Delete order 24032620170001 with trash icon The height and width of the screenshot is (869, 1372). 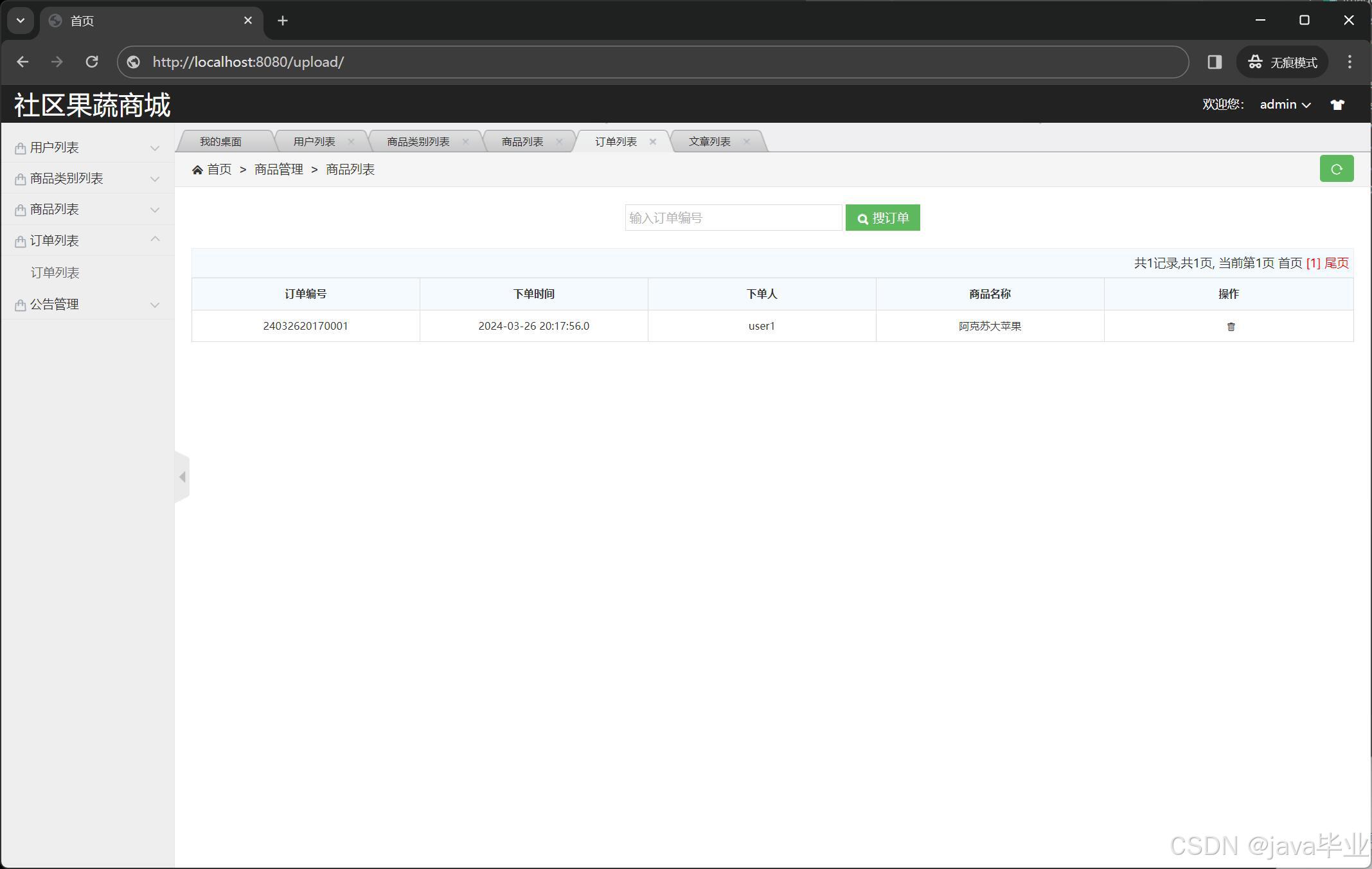click(1231, 327)
